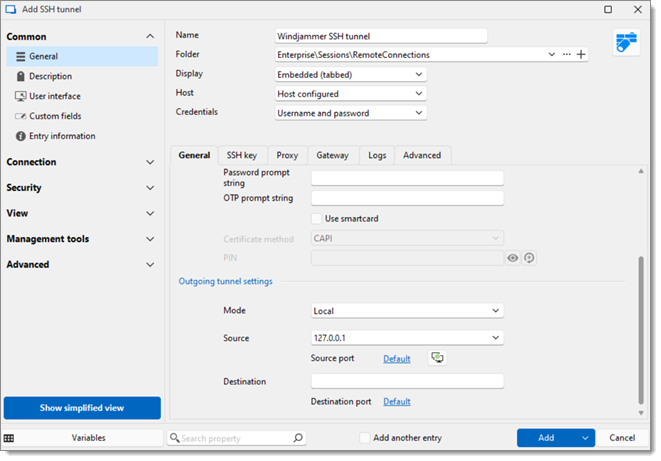Click scrollbar up arrow
This screenshot has width=661, height=461.
[641, 171]
